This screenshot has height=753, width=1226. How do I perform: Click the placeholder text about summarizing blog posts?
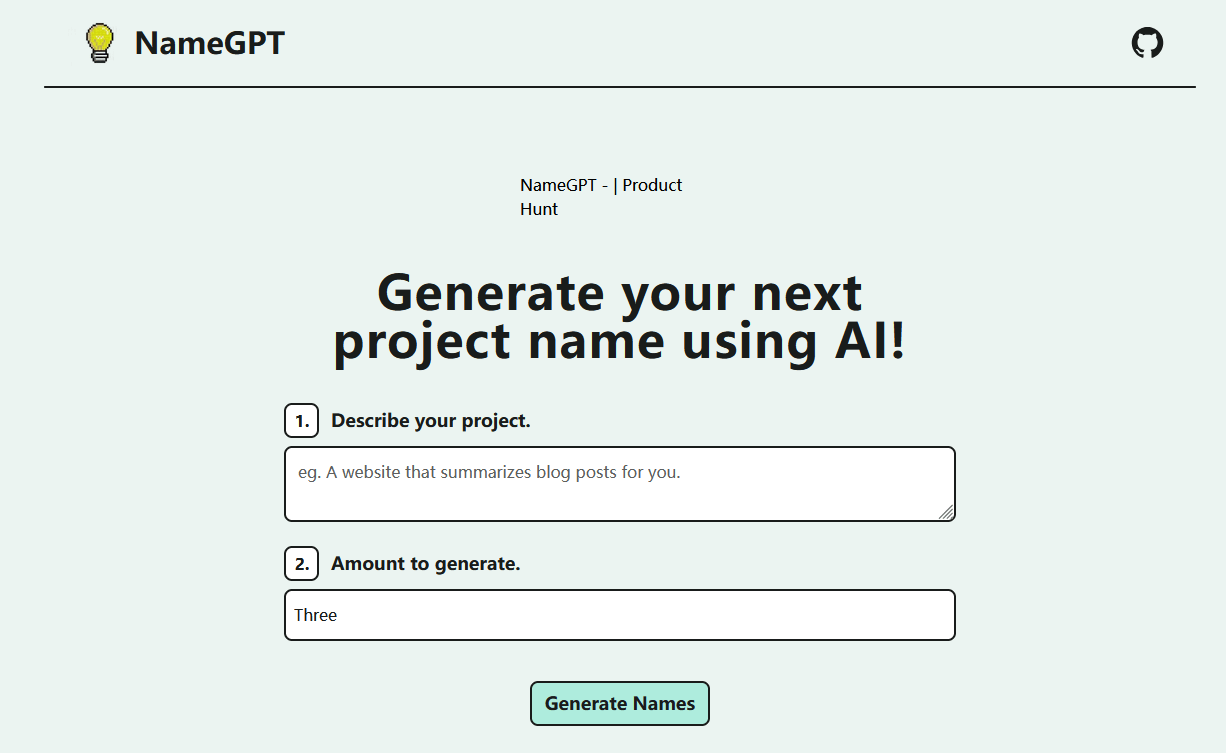tap(489, 472)
